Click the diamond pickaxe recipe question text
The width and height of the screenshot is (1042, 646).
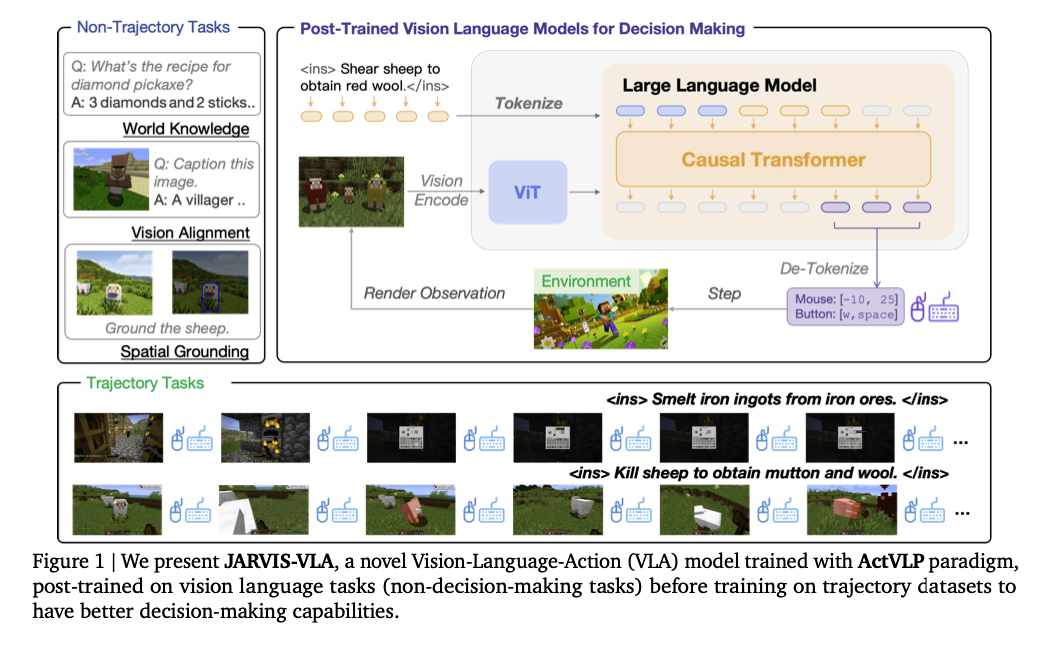tap(151, 76)
